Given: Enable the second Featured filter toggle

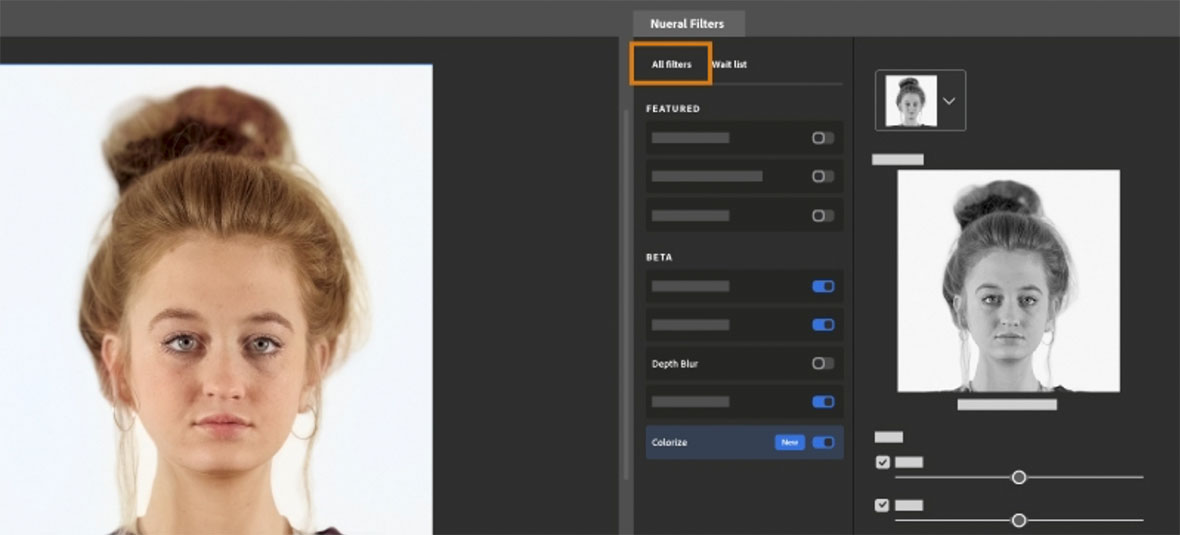Looking at the screenshot, I should pos(822,176).
